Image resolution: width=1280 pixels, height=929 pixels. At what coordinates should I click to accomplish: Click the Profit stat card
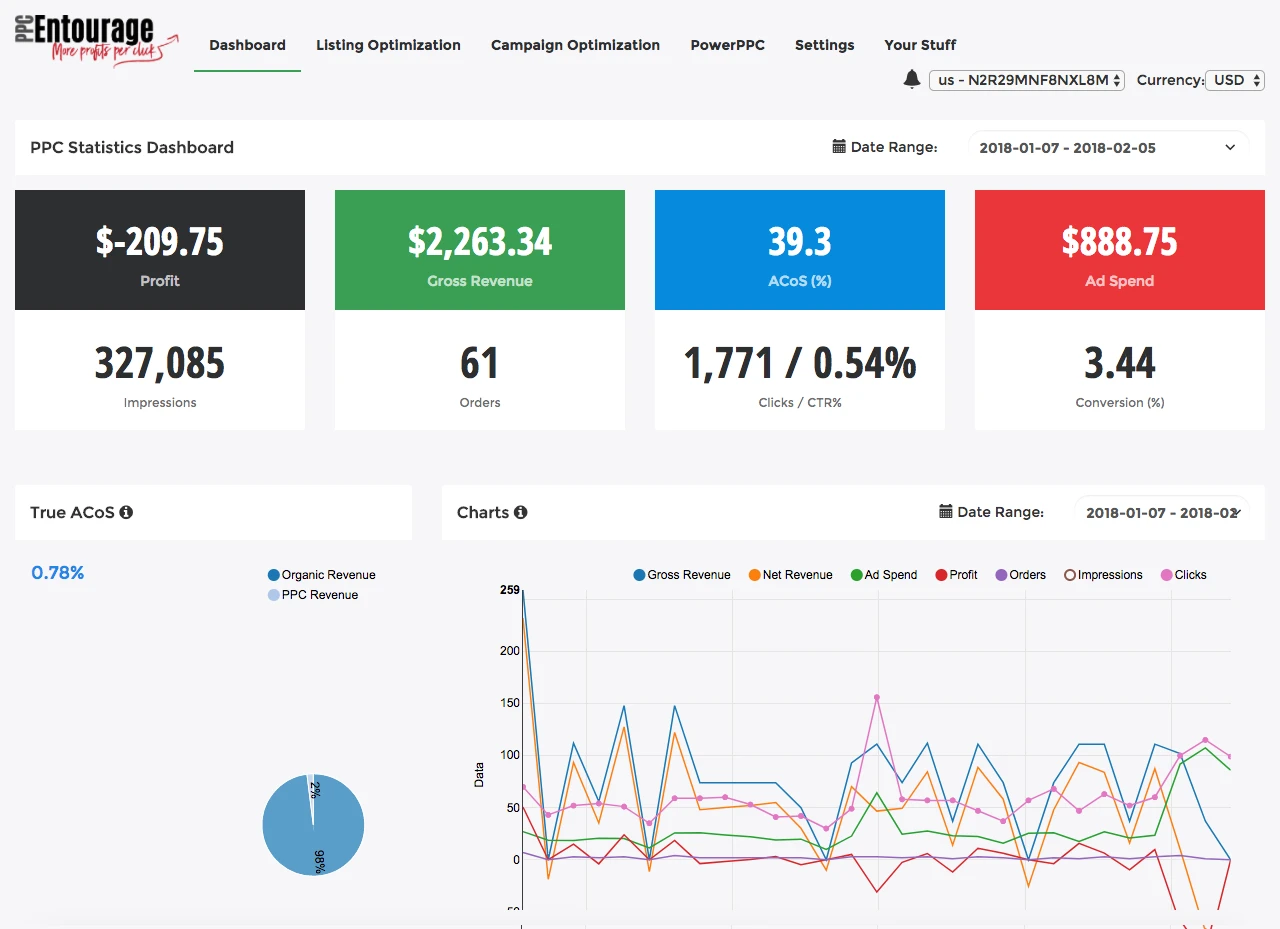160,250
